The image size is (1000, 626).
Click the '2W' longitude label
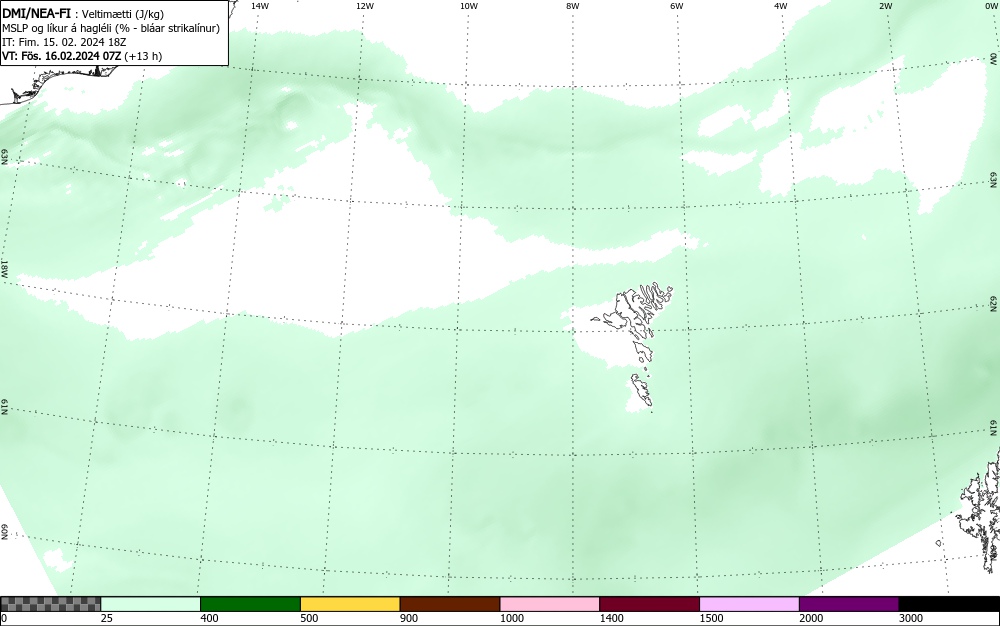point(885,6)
